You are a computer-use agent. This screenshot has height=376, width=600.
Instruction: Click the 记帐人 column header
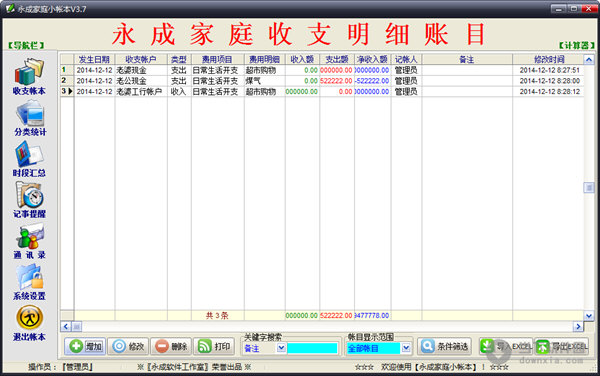[x=406, y=59]
